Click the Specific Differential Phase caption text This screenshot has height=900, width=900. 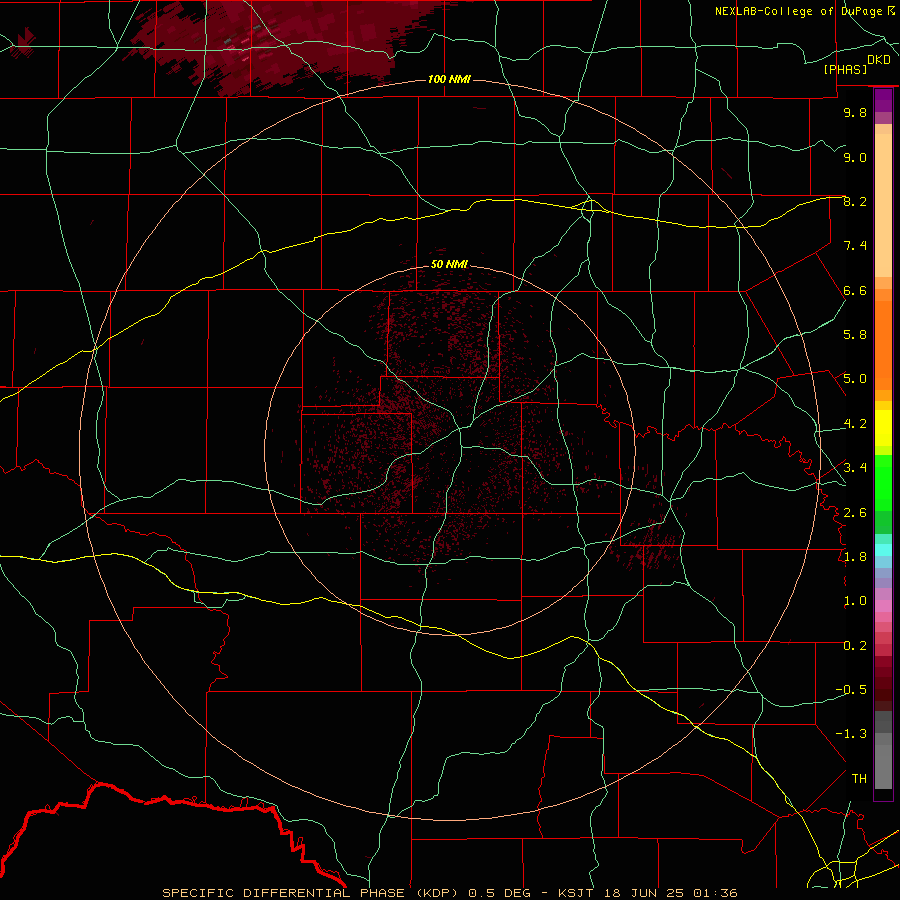coord(449,893)
